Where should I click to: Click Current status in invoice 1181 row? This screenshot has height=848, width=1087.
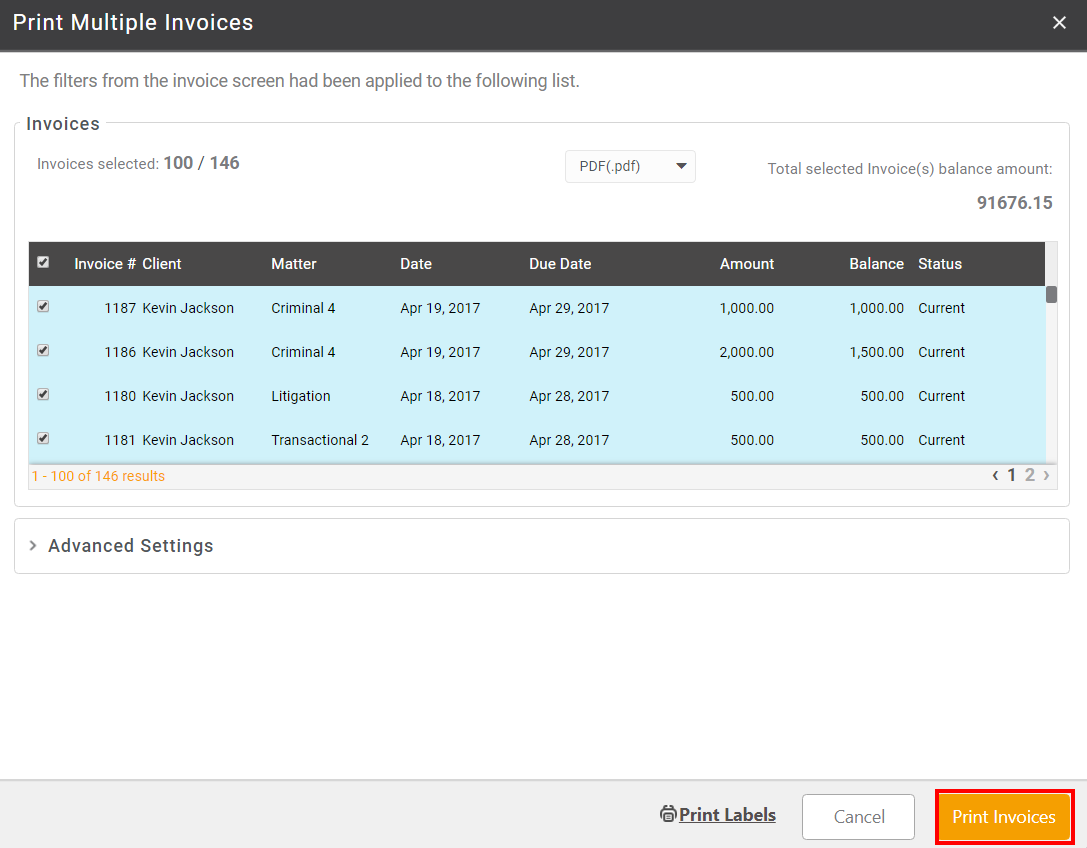(941, 440)
